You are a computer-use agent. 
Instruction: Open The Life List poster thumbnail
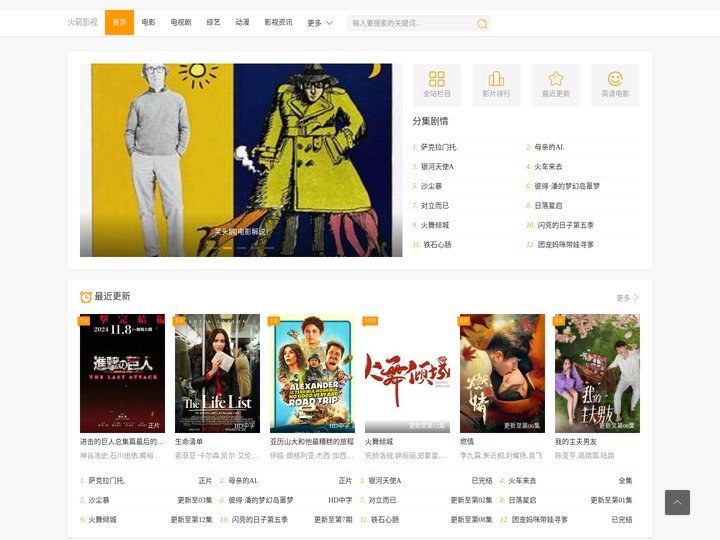point(217,373)
